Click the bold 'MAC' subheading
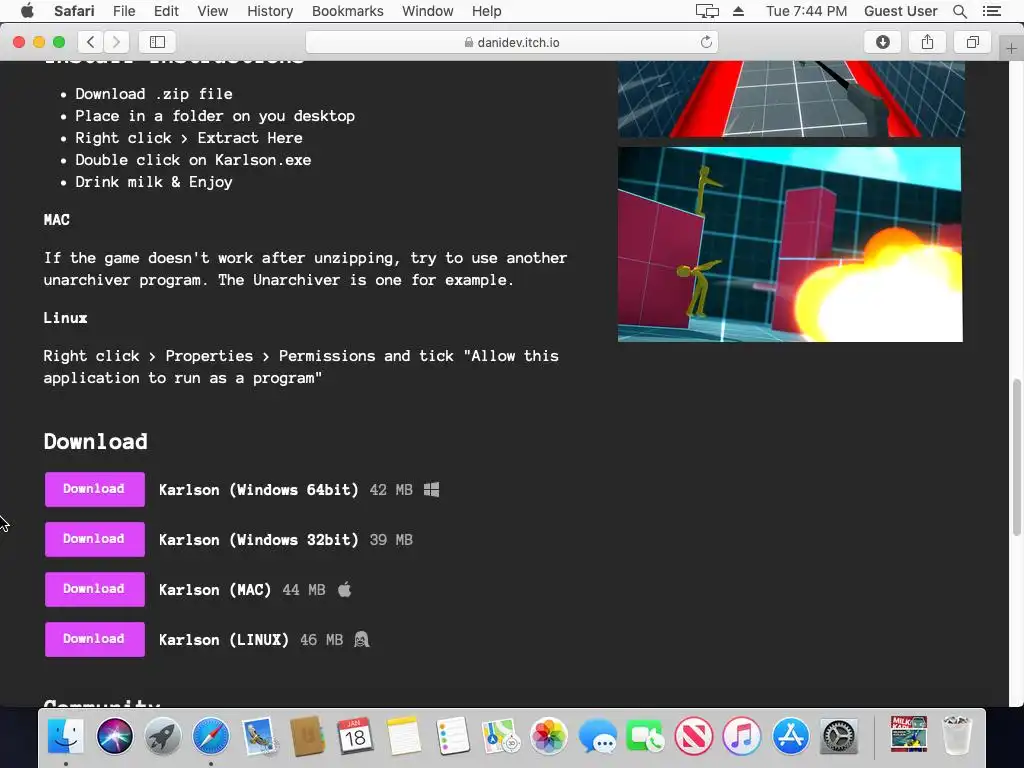 click(x=57, y=220)
